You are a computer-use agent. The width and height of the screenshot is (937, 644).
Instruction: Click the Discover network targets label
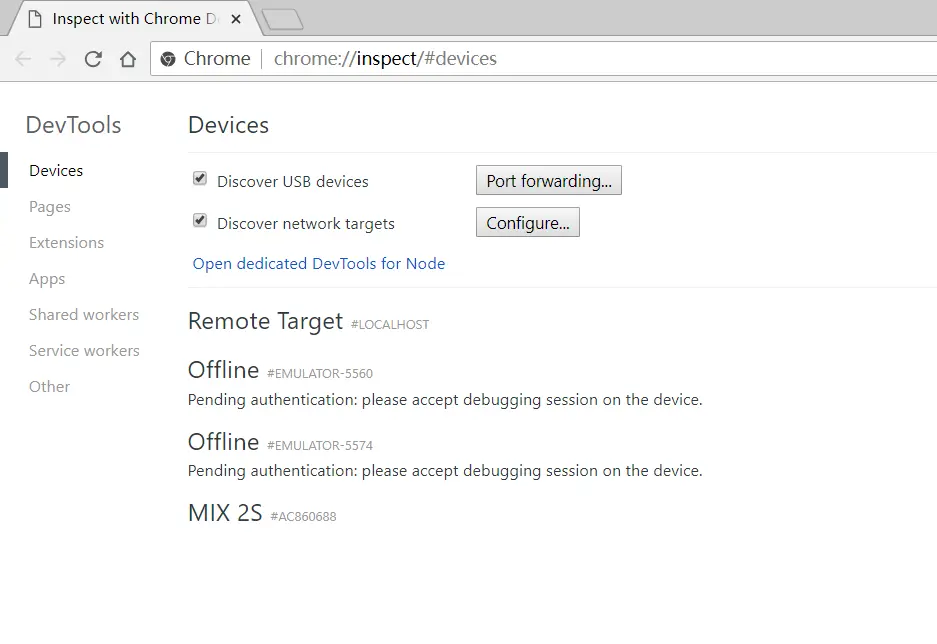click(306, 223)
